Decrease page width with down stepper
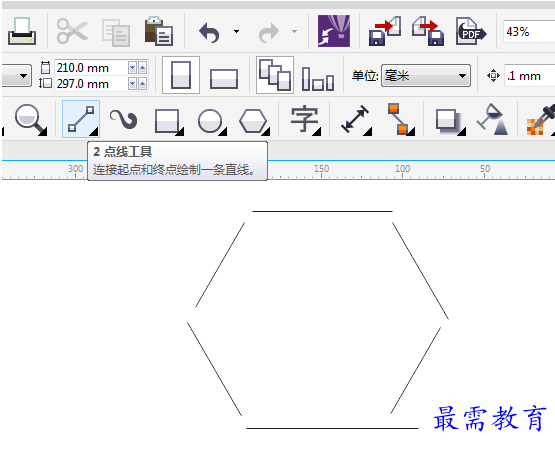 point(132,67)
